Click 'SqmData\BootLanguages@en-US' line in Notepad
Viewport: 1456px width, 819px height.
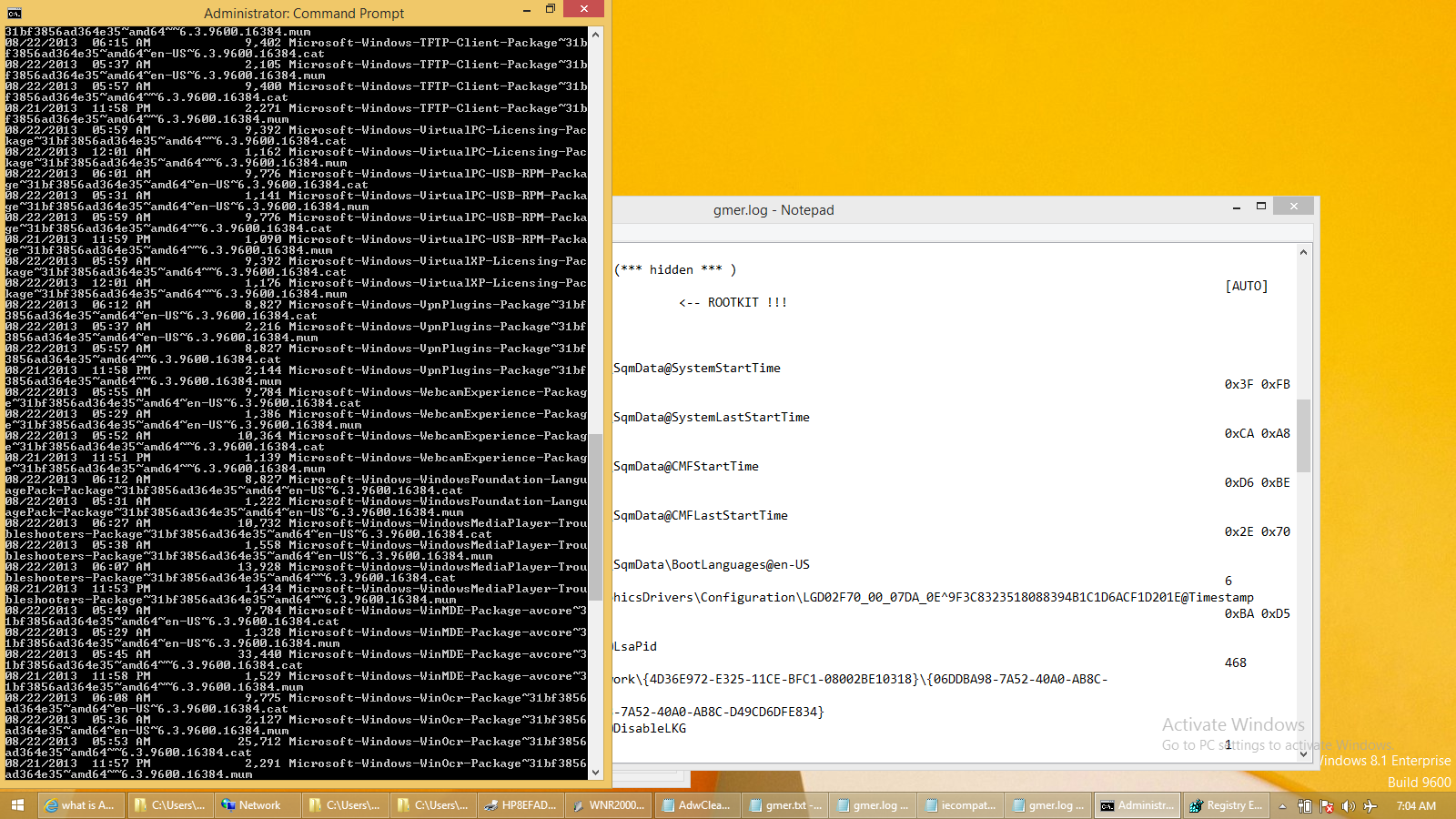[x=712, y=564]
